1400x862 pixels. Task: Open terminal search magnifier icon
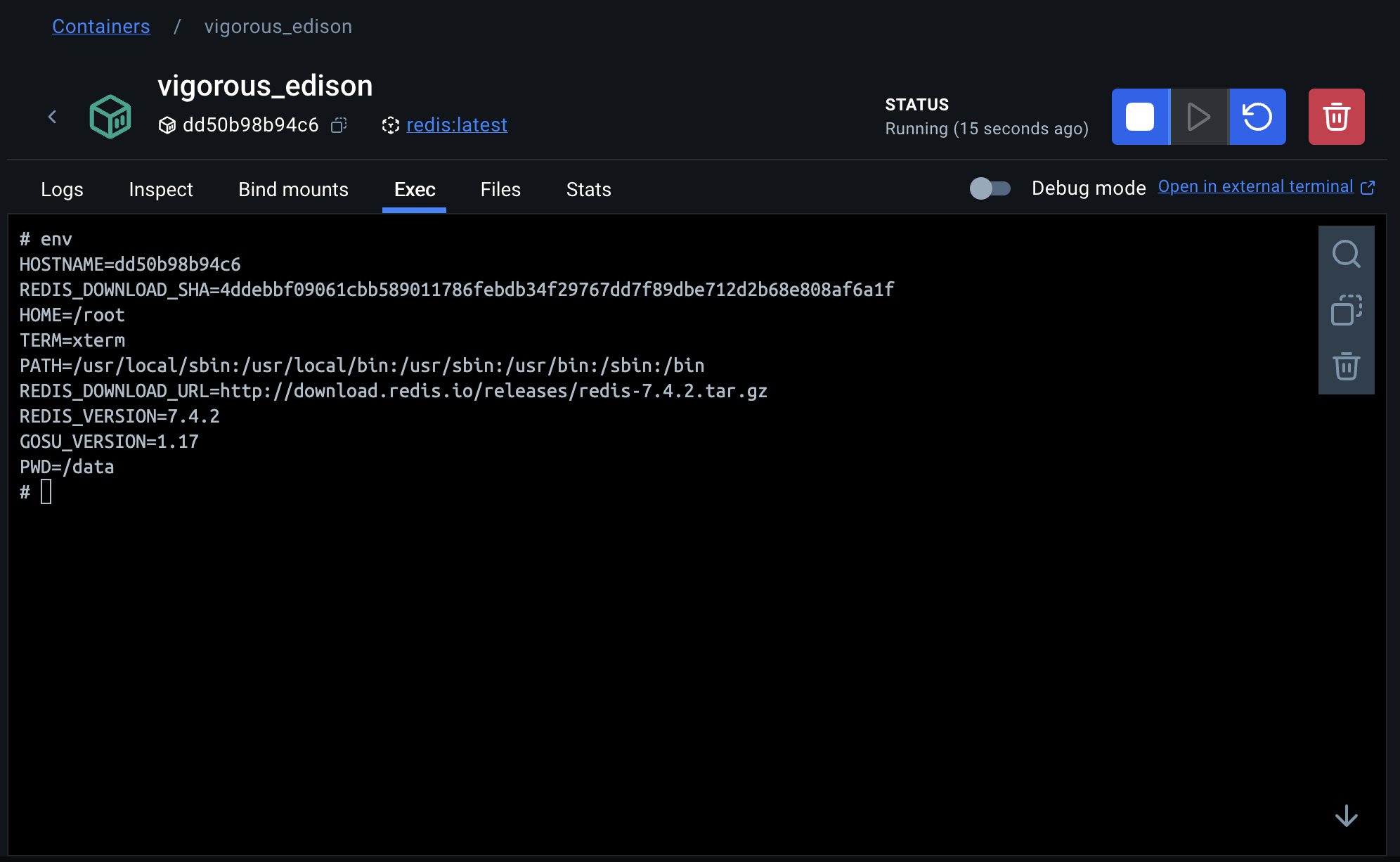tap(1346, 254)
